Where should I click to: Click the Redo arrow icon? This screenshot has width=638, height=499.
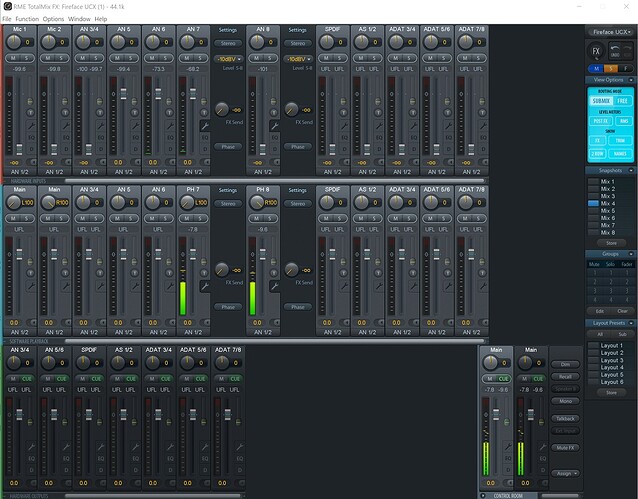(627, 49)
